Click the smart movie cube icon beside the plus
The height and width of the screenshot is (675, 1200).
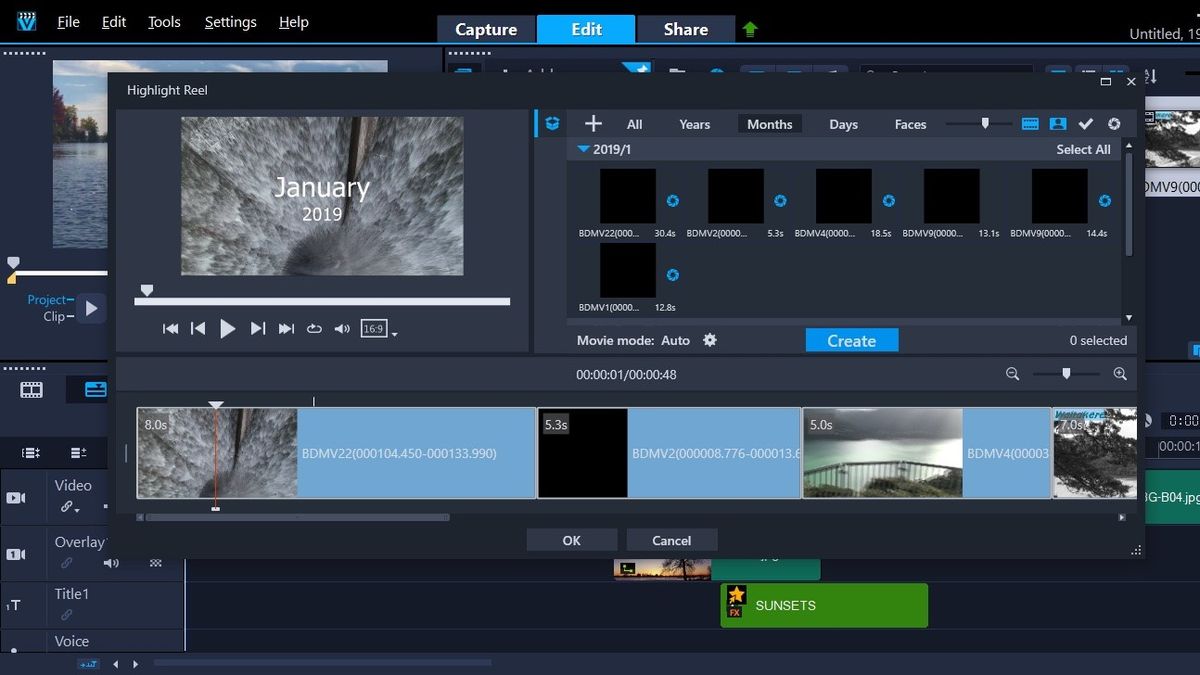click(x=551, y=123)
